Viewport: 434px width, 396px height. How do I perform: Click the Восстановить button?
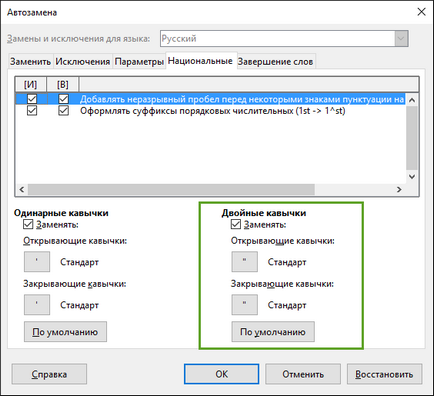[x=384, y=374]
